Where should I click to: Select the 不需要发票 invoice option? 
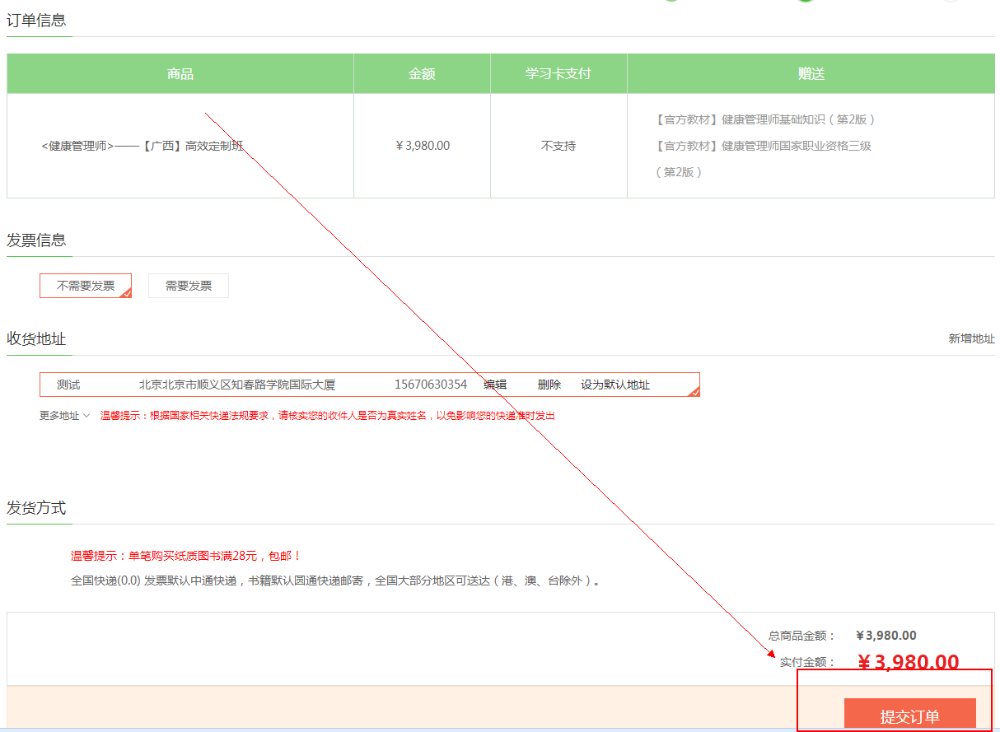coord(85,286)
